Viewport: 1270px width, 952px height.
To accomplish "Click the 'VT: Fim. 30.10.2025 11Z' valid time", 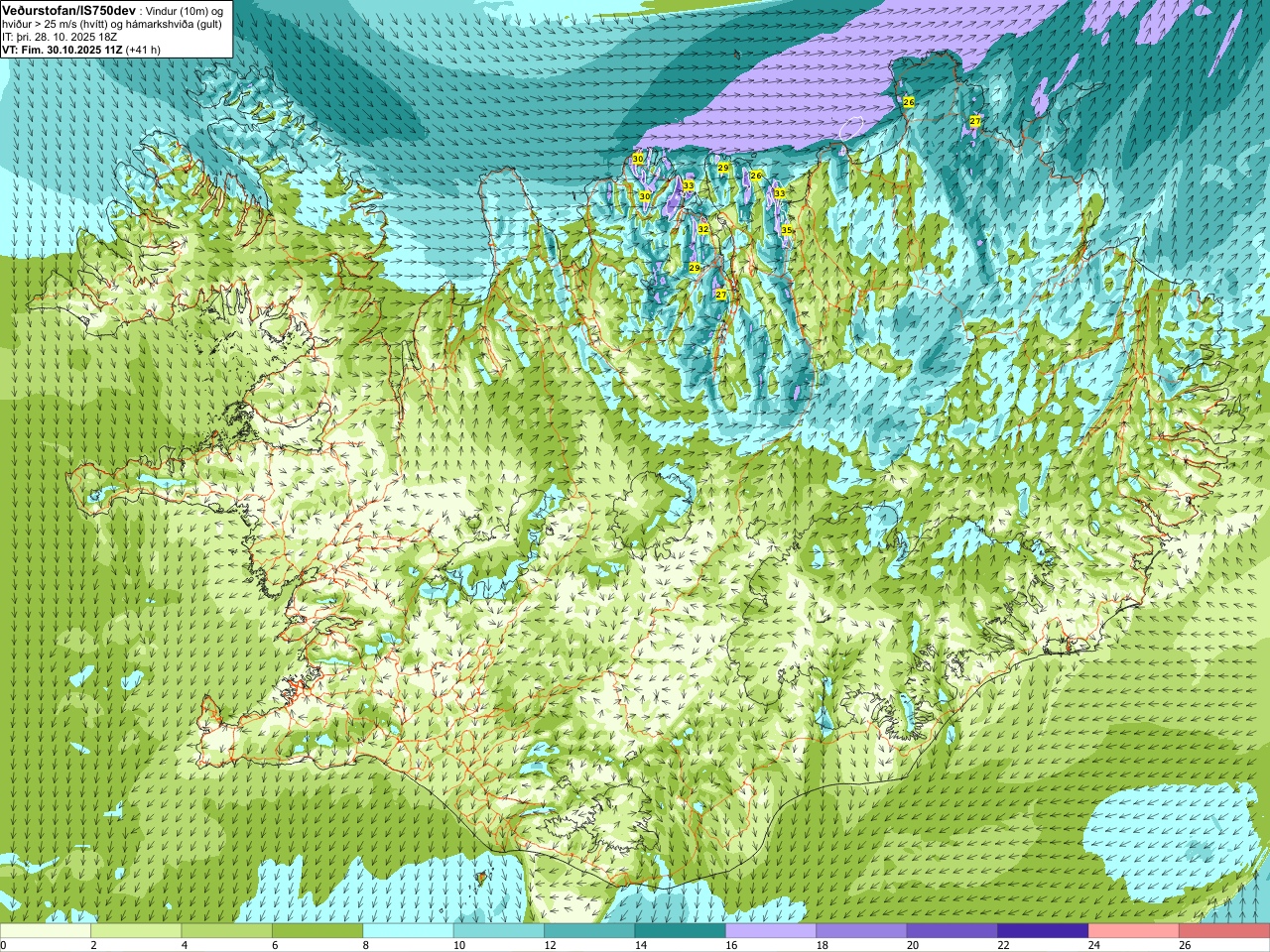I will pyautogui.click(x=63, y=50).
